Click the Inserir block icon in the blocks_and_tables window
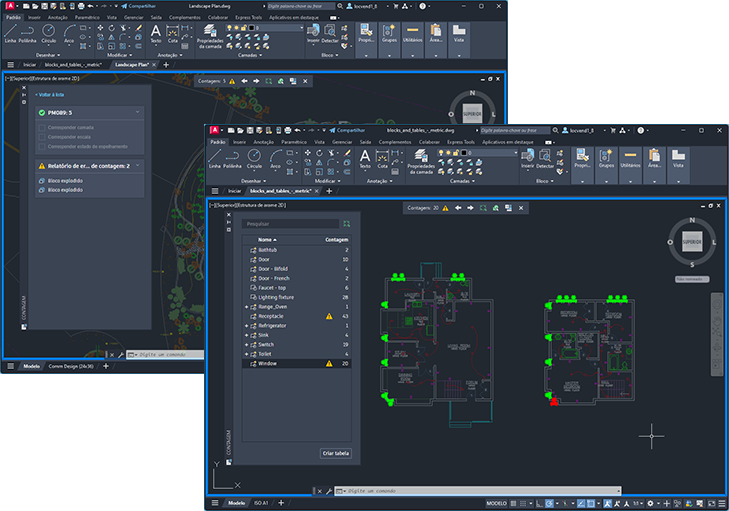Viewport: 729px width, 511px height. coord(528,159)
